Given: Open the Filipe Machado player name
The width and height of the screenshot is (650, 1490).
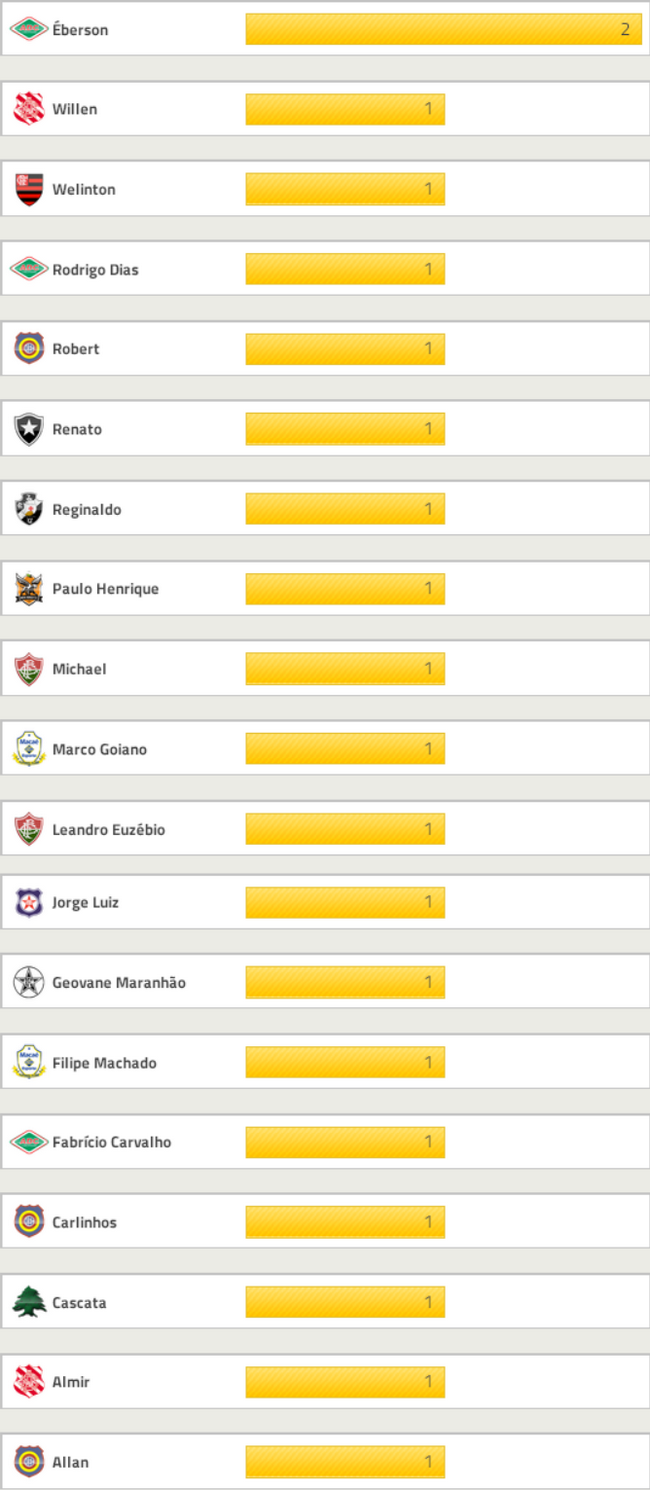Looking at the screenshot, I should tap(104, 1063).
